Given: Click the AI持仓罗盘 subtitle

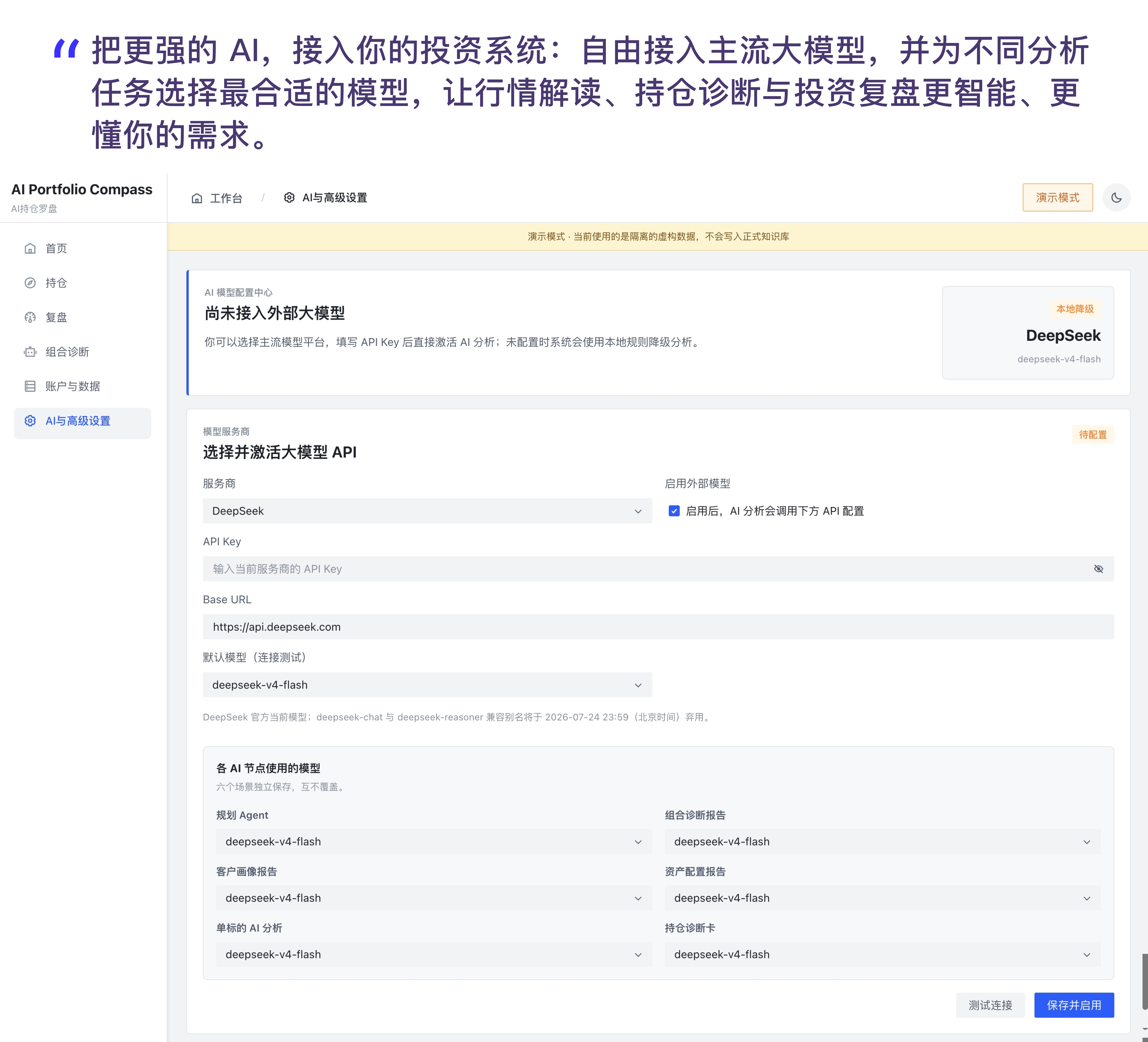Looking at the screenshot, I should (x=34, y=209).
